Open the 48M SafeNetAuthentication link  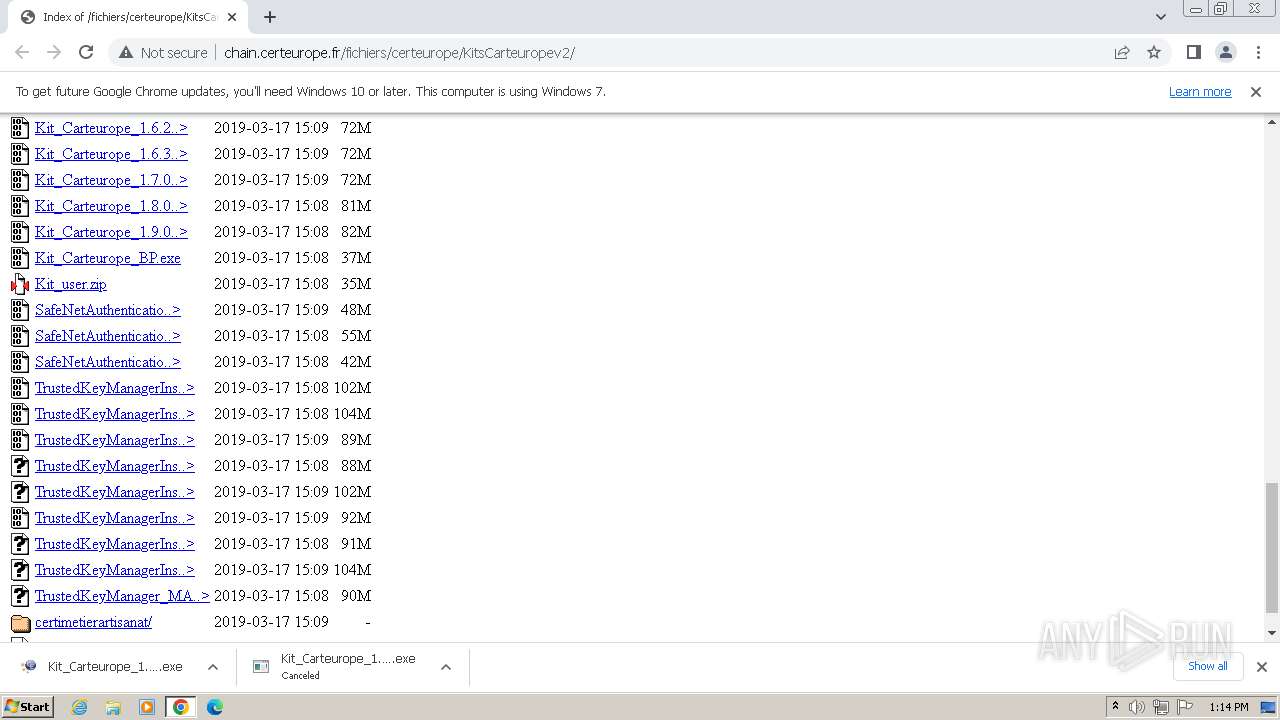pos(108,310)
